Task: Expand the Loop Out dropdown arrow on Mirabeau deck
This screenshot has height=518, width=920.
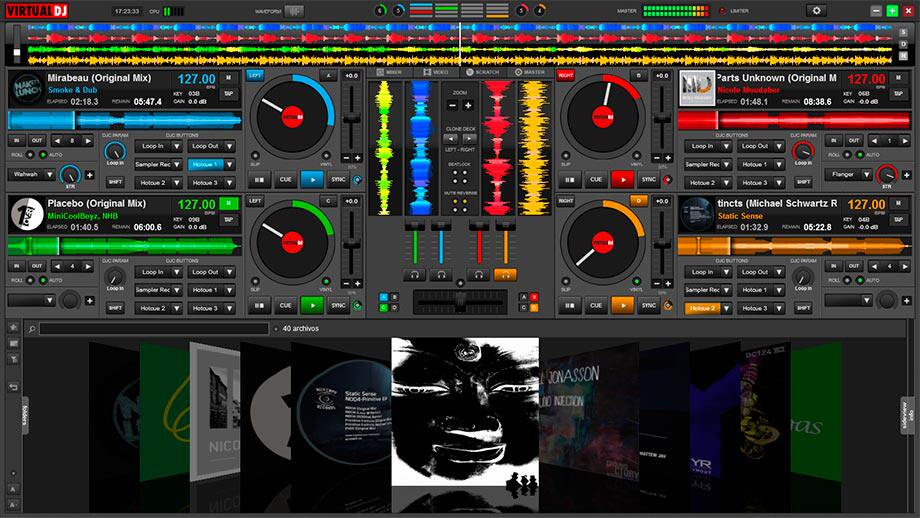Action: point(230,146)
